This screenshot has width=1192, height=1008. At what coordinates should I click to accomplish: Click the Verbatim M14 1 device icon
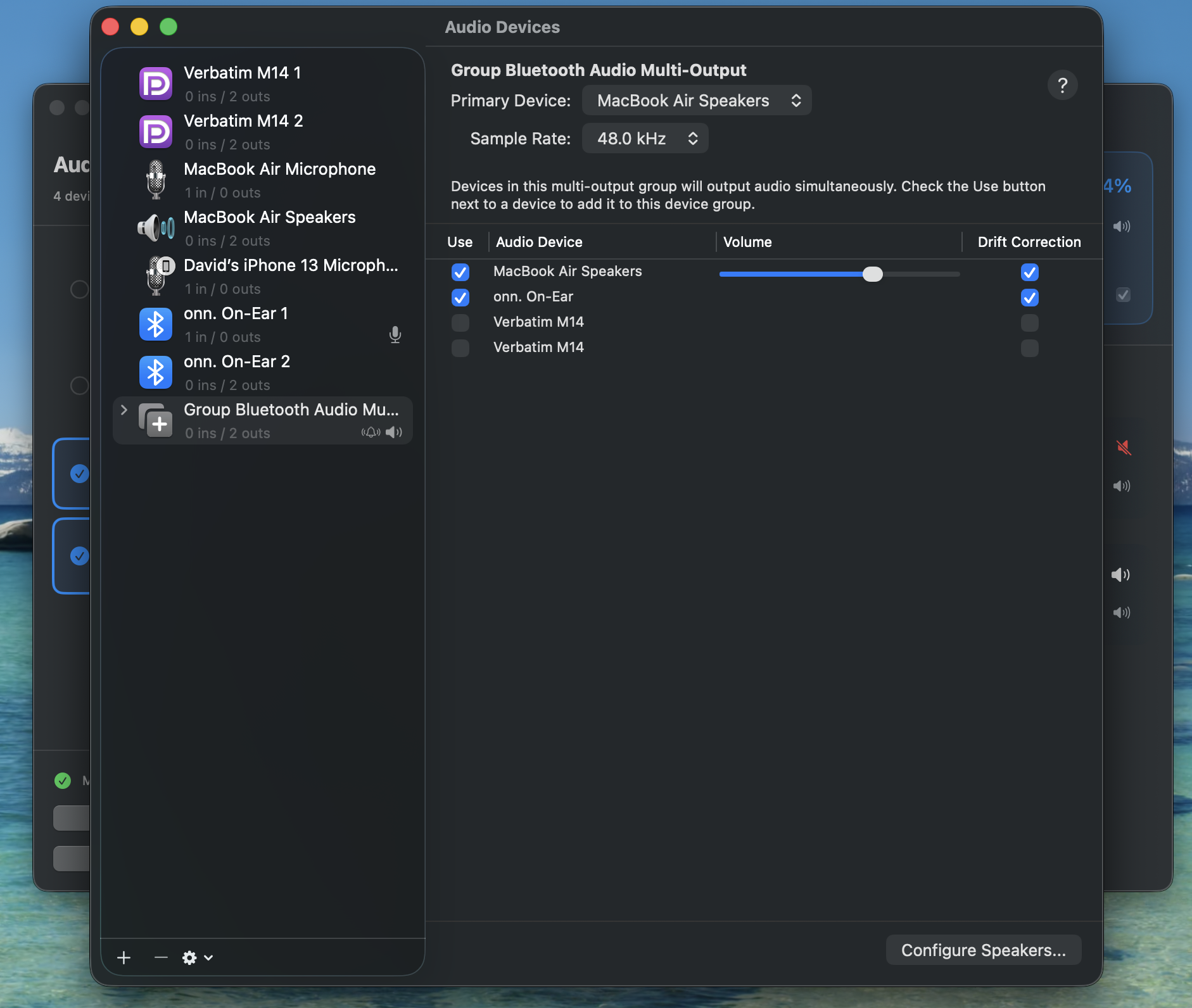(x=155, y=84)
